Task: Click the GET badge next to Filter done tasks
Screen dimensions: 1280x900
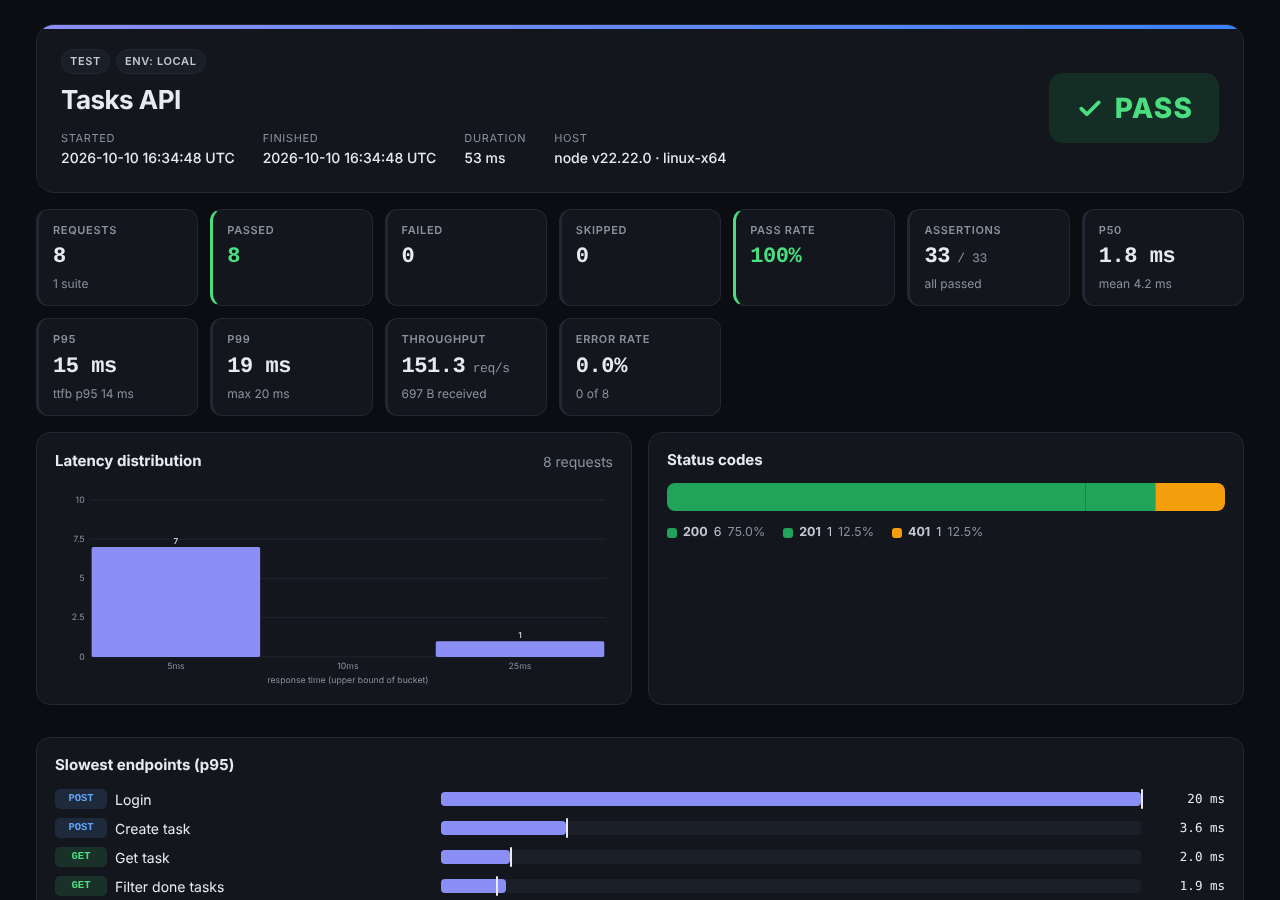Action: tap(81, 886)
